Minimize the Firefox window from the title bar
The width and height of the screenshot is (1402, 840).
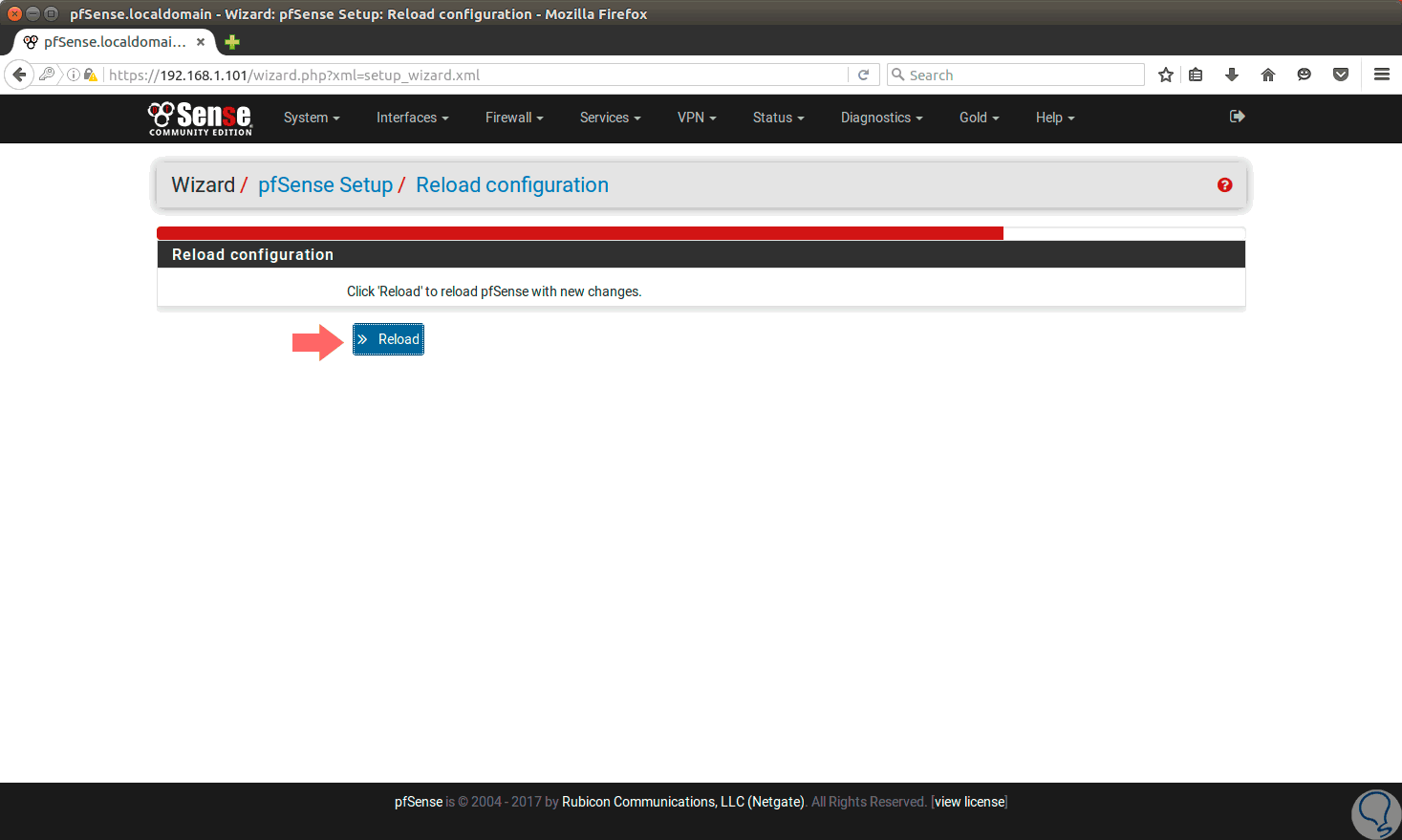(32, 13)
